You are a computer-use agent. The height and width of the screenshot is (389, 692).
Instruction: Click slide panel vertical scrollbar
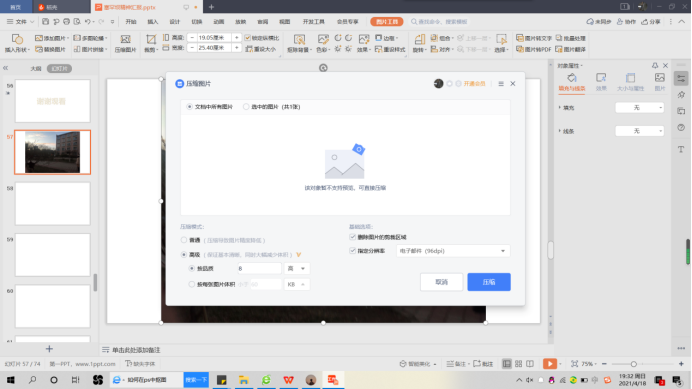pyautogui.click(x=95, y=283)
